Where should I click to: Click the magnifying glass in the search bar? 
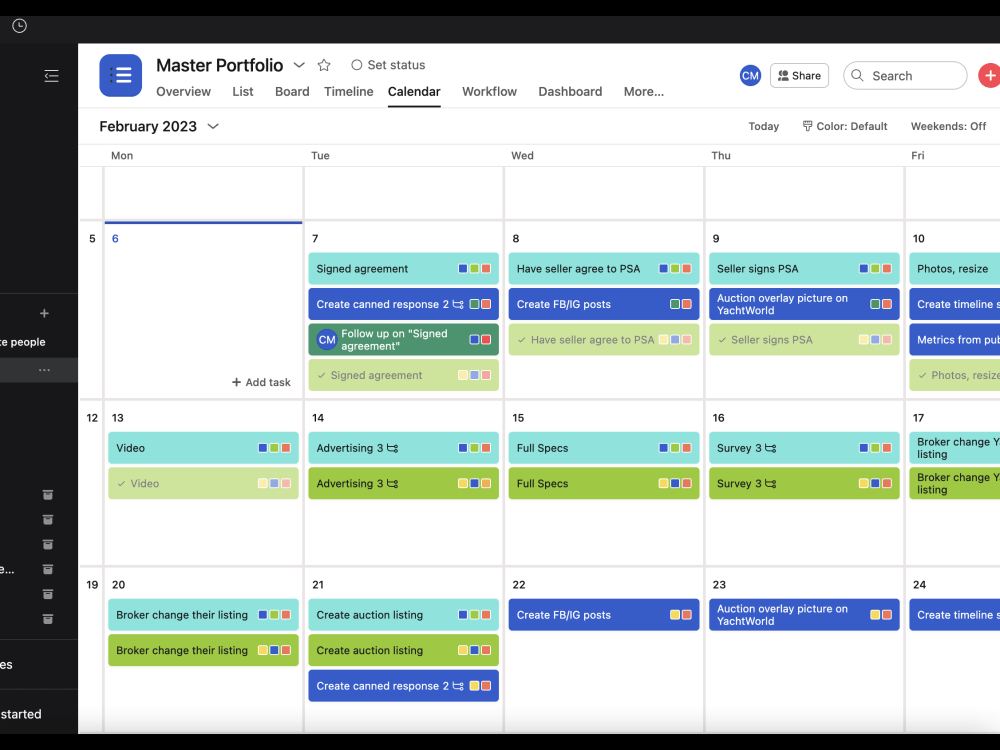point(857,76)
